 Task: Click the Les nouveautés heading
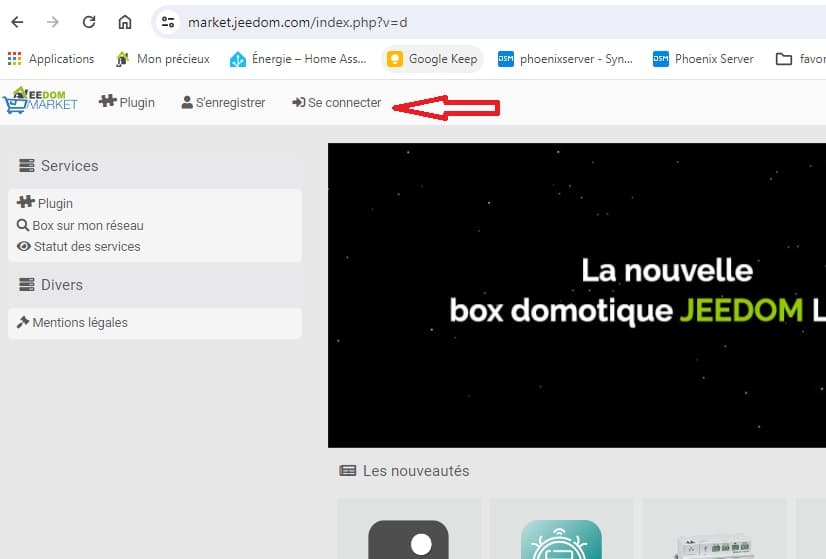[404, 471]
